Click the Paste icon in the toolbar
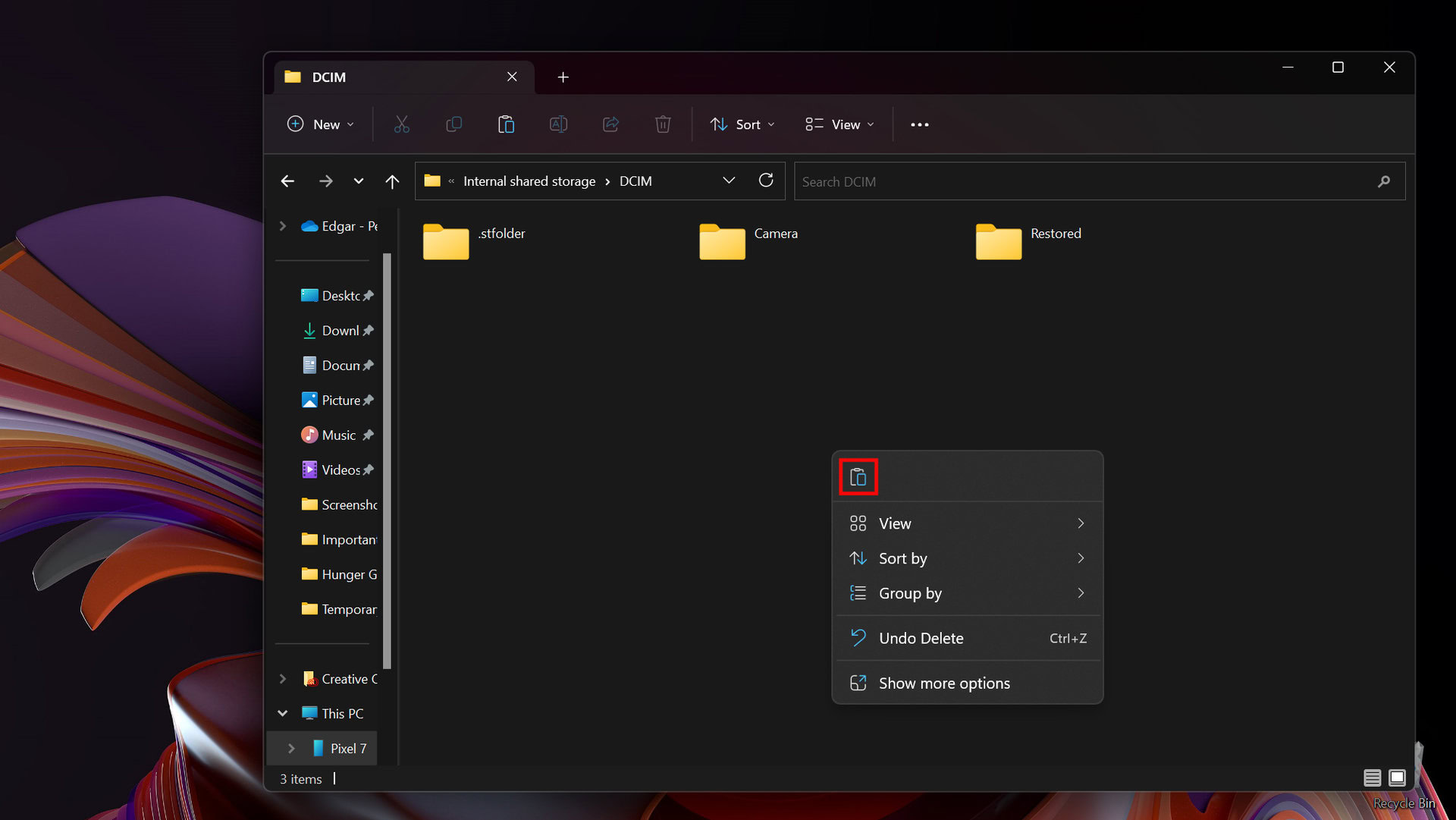This screenshot has width=1456, height=820. [506, 124]
